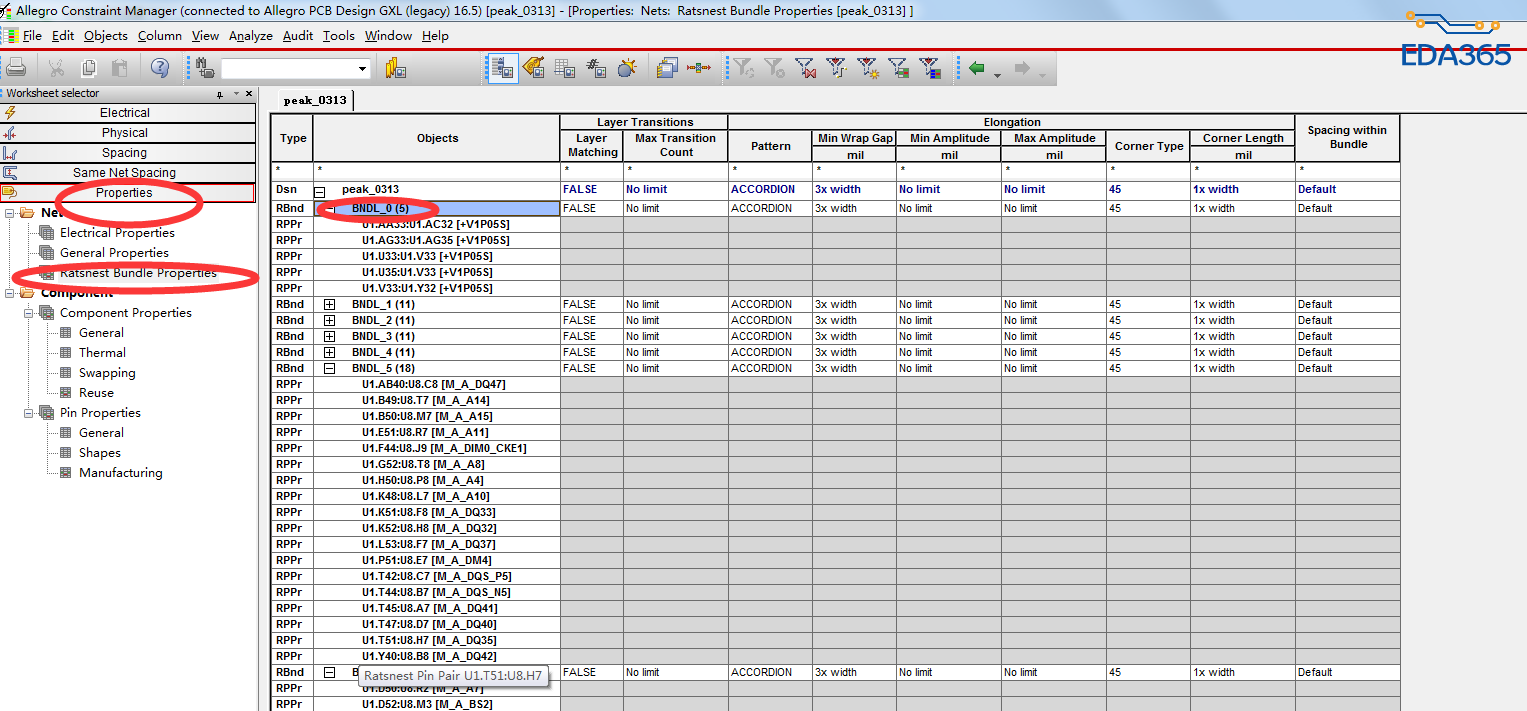Screen dimensions: 1527x711
Task: Click the Pattern cell for BNDL_2
Action: pyautogui.click(x=769, y=320)
